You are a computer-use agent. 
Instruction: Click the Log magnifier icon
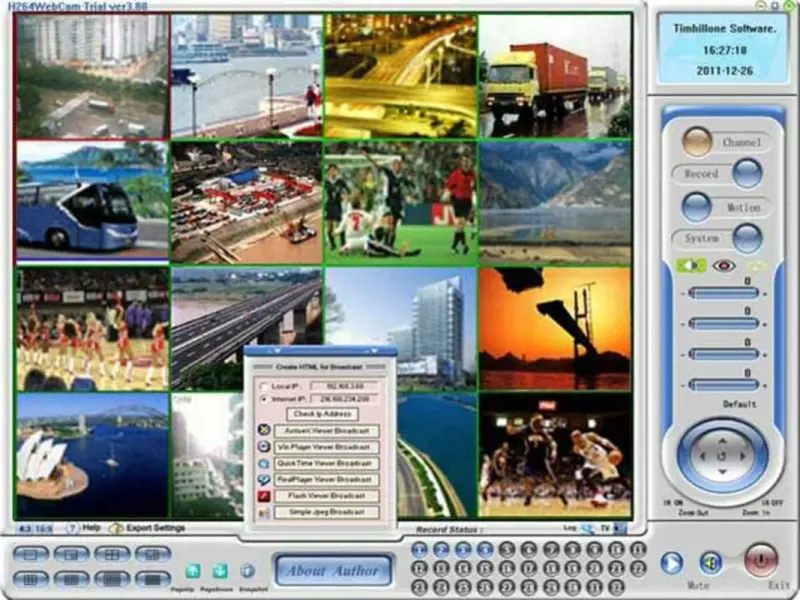pos(587,529)
